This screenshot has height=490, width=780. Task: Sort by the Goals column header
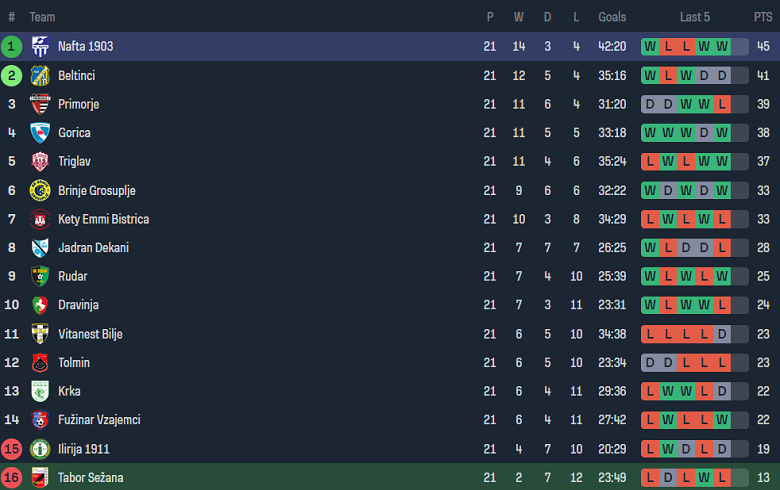point(612,17)
